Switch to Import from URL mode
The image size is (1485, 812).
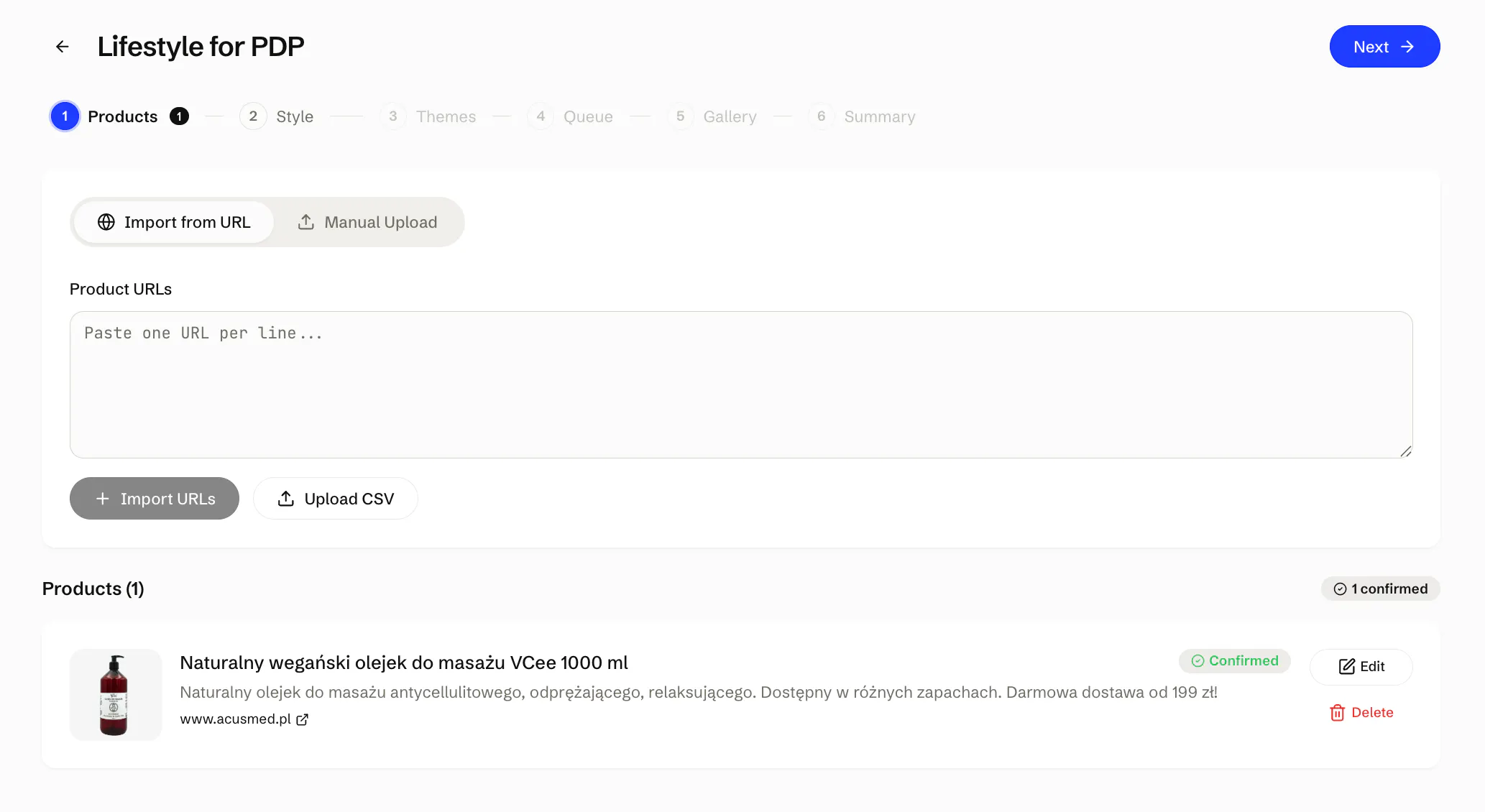174,222
